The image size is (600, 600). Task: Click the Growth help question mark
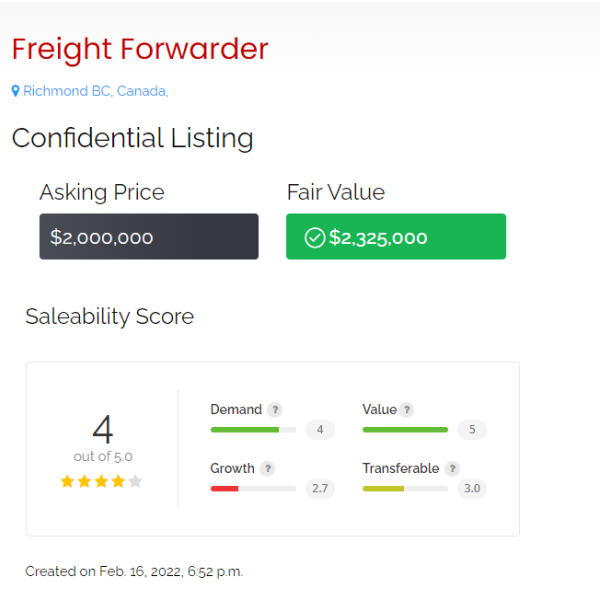coord(267,468)
